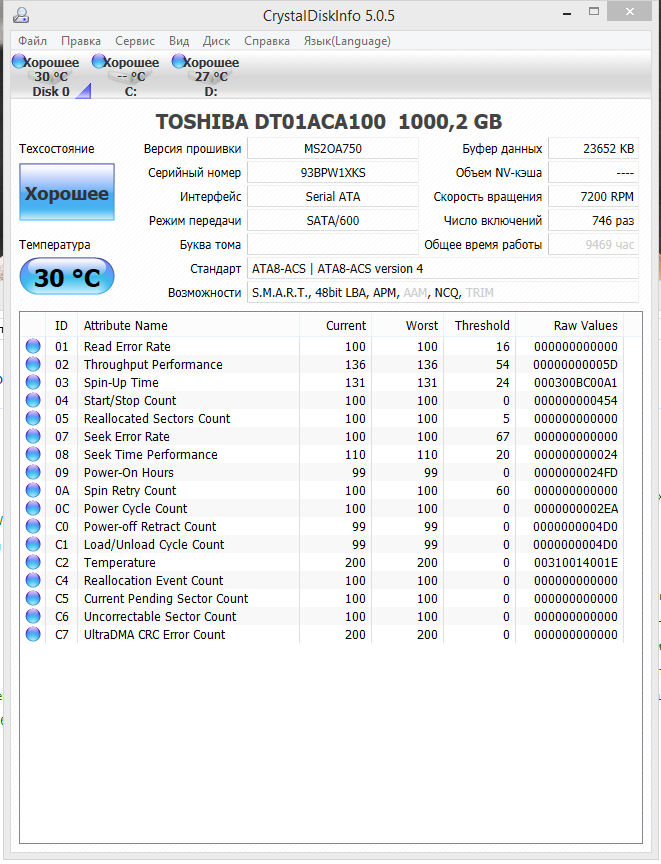The image size is (661, 864).
Task: Click the status orb for Power Cycle Count
Action: coord(33,508)
